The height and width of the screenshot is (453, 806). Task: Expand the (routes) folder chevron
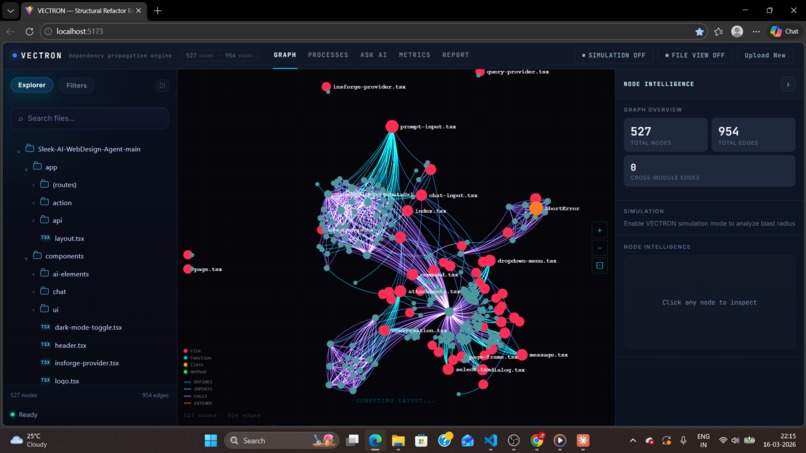(x=34, y=185)
